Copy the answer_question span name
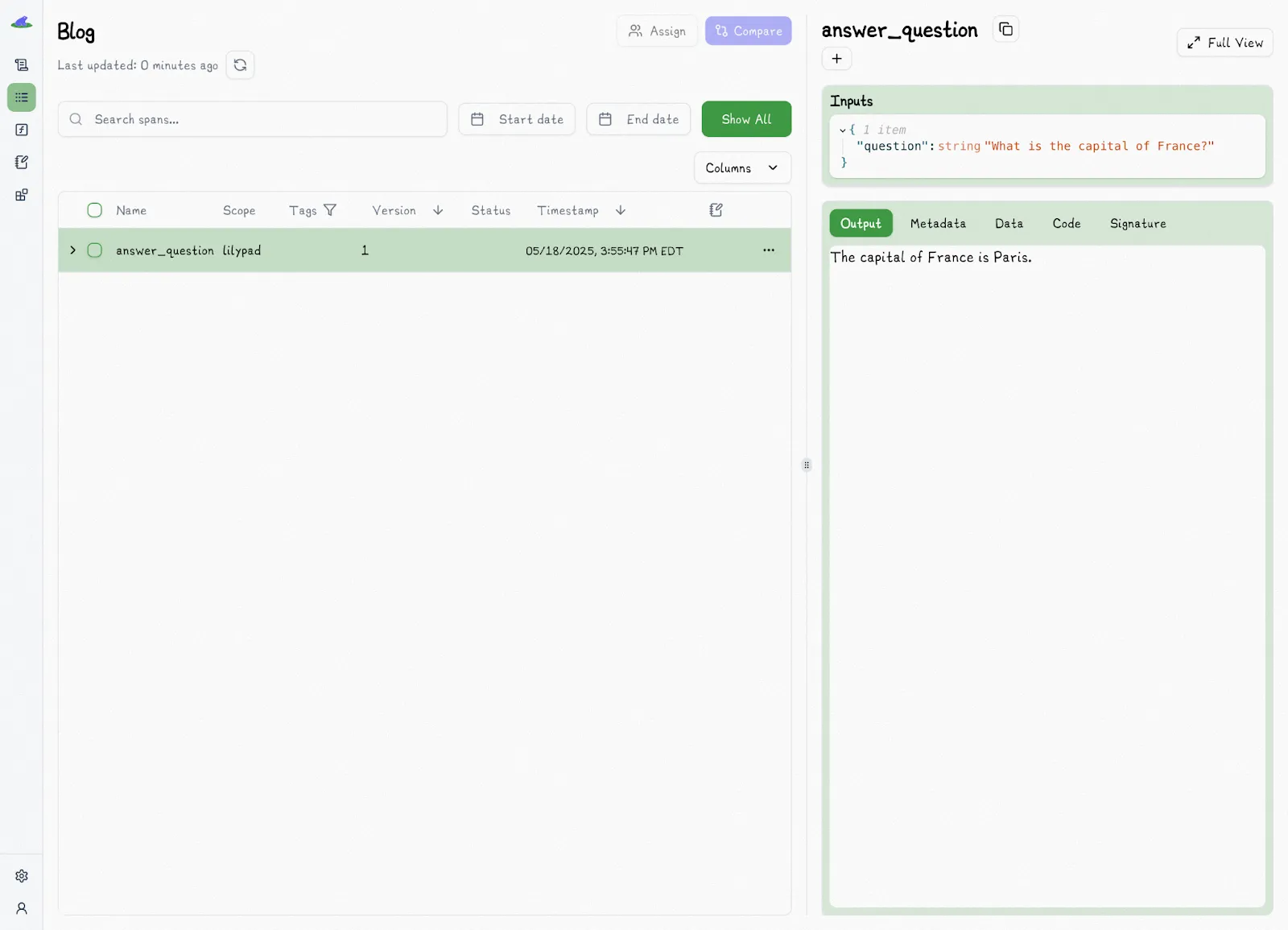 1005,30
